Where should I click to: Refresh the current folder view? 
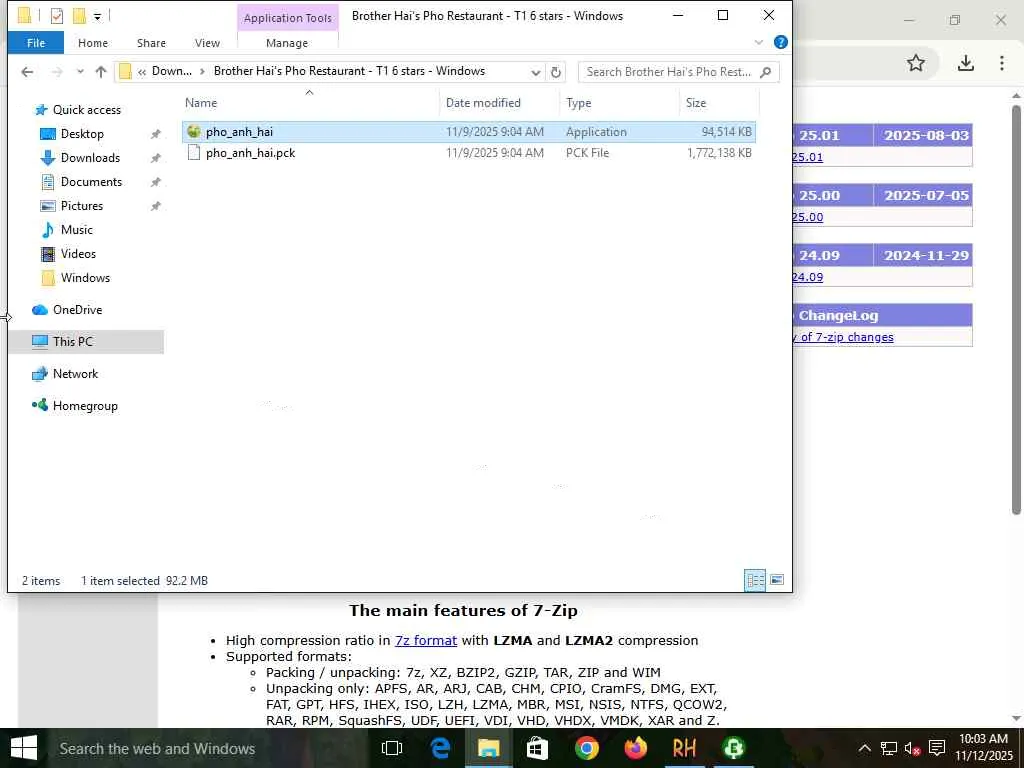(556, 72)
